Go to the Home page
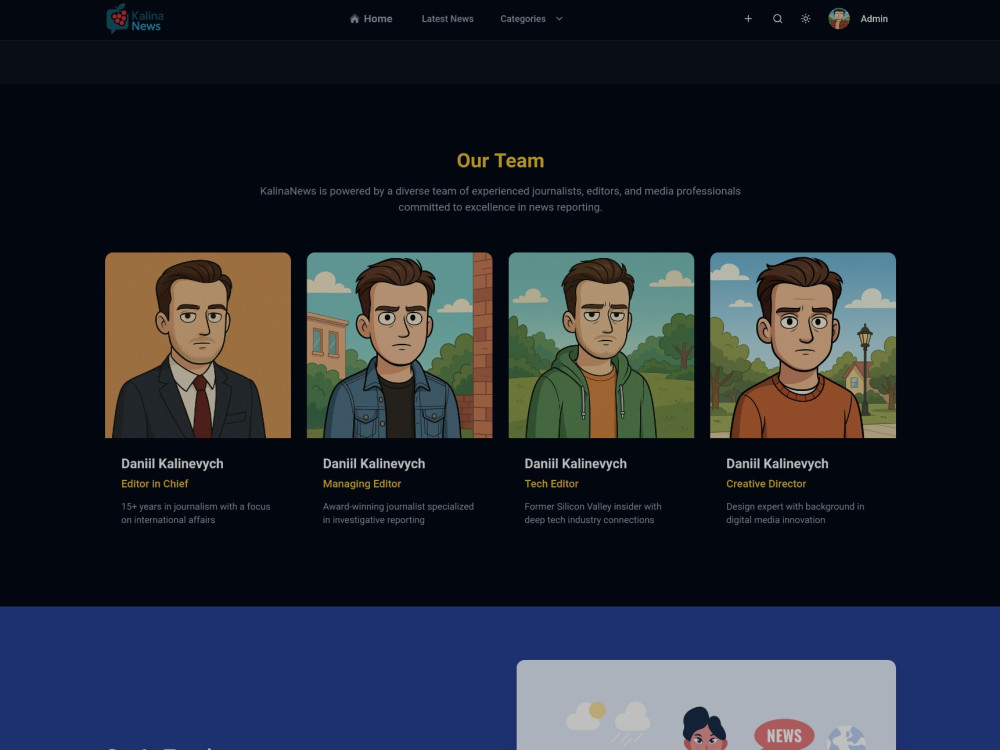Image resolution: width=1000 pixels, height=750 pixels. coord(371,19)
